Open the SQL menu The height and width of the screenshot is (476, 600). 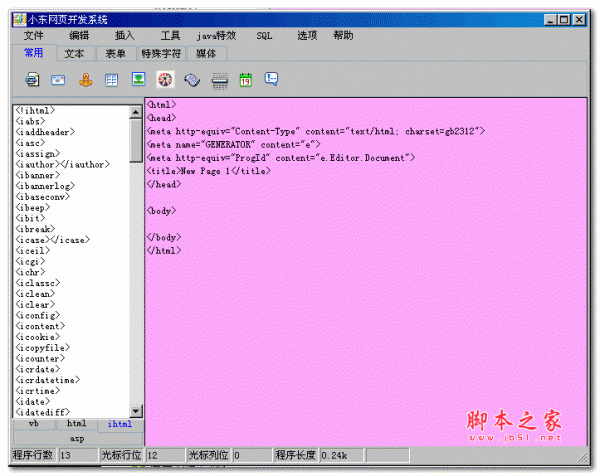pos(264,35)
